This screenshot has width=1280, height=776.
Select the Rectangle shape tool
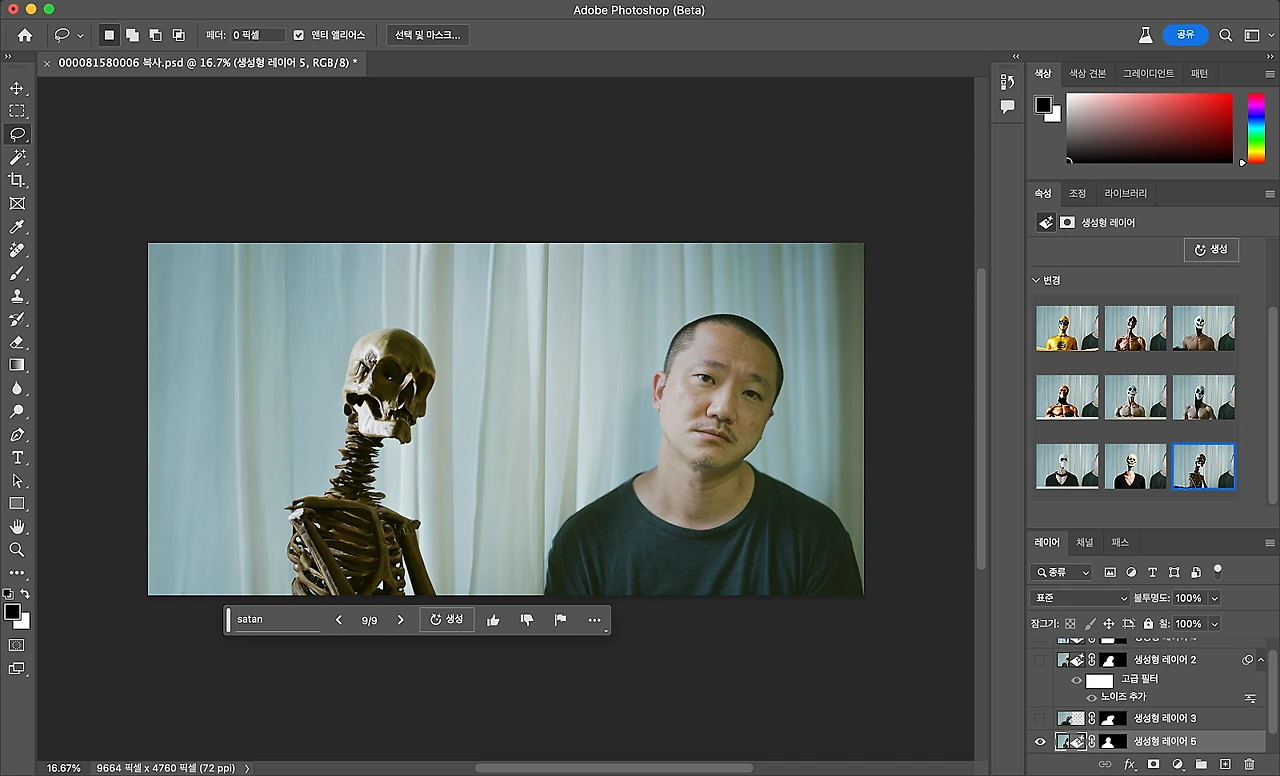pyautogui.click(x=17, y=504)
